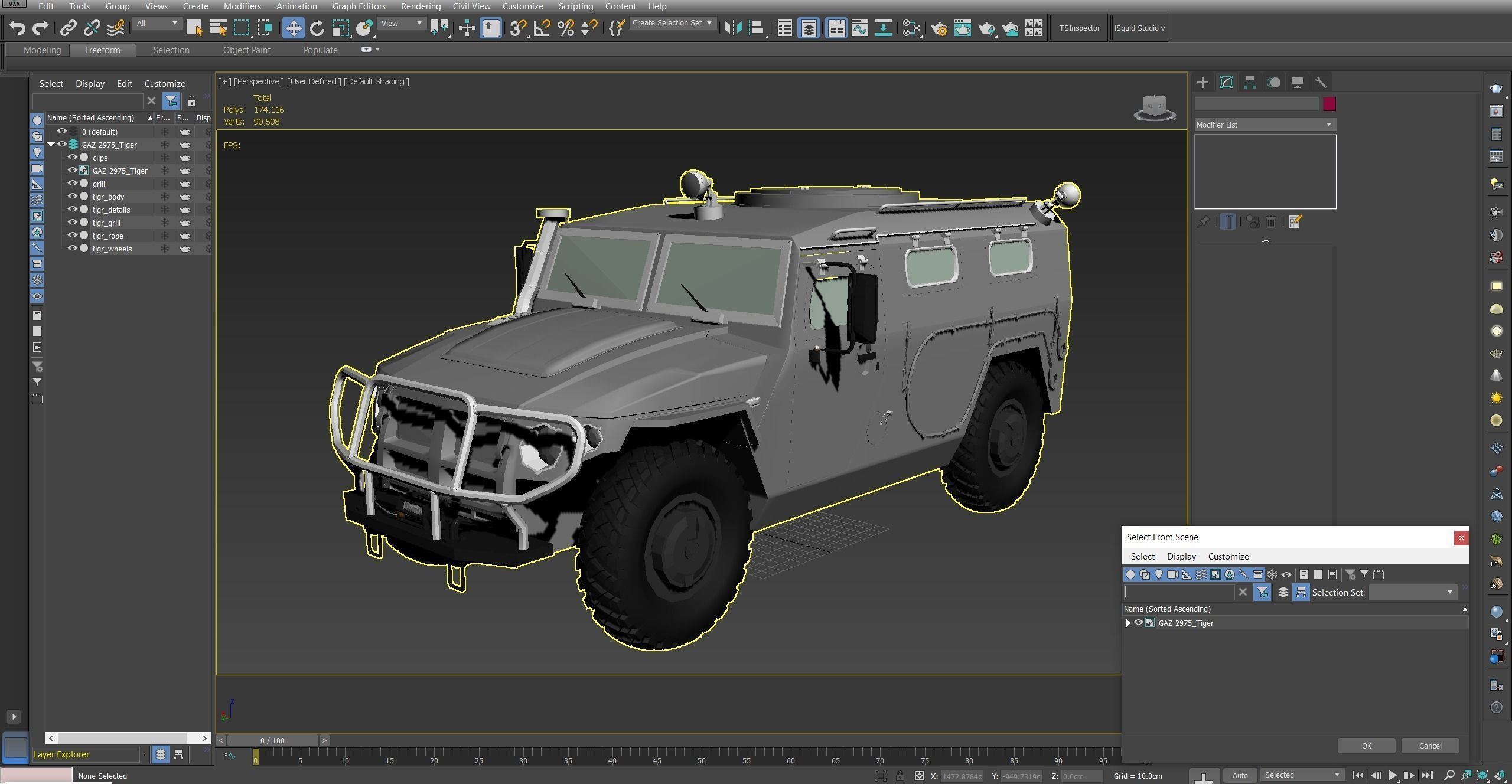Screen dimensions: 1512x784
Task: Hide the 0 (default) layer eye
Action: [x=61, y=131]
